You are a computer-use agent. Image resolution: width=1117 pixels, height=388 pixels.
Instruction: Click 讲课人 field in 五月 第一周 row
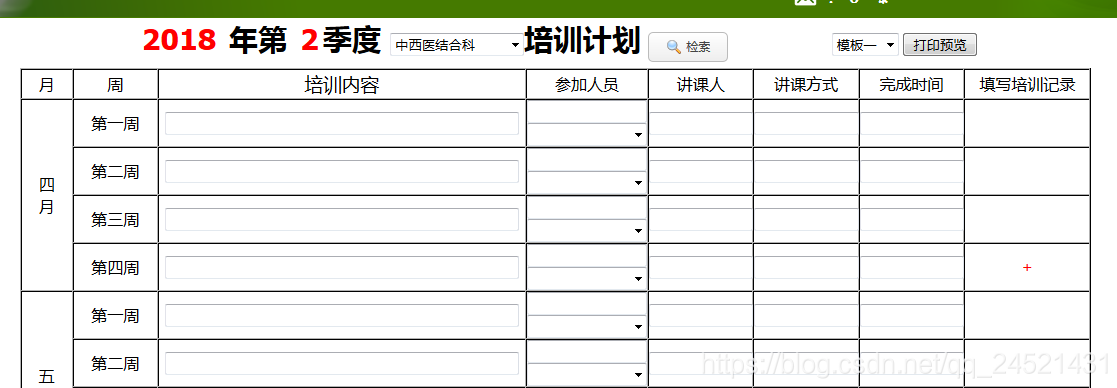pyautogui.click(x=701, y=316)
